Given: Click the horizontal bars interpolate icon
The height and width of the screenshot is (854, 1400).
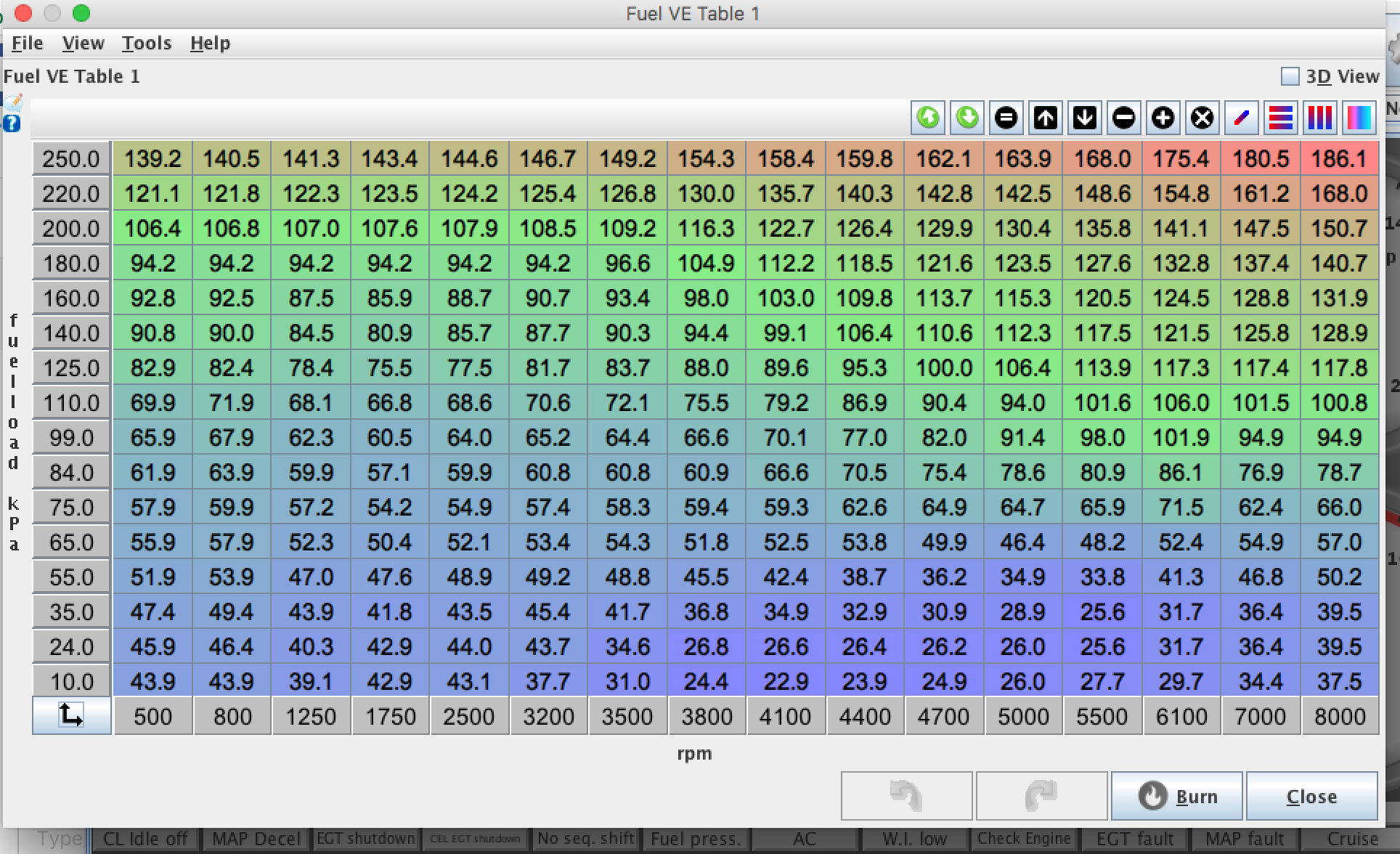Looking at the screenshot, I should click(x=1281, y=118).
